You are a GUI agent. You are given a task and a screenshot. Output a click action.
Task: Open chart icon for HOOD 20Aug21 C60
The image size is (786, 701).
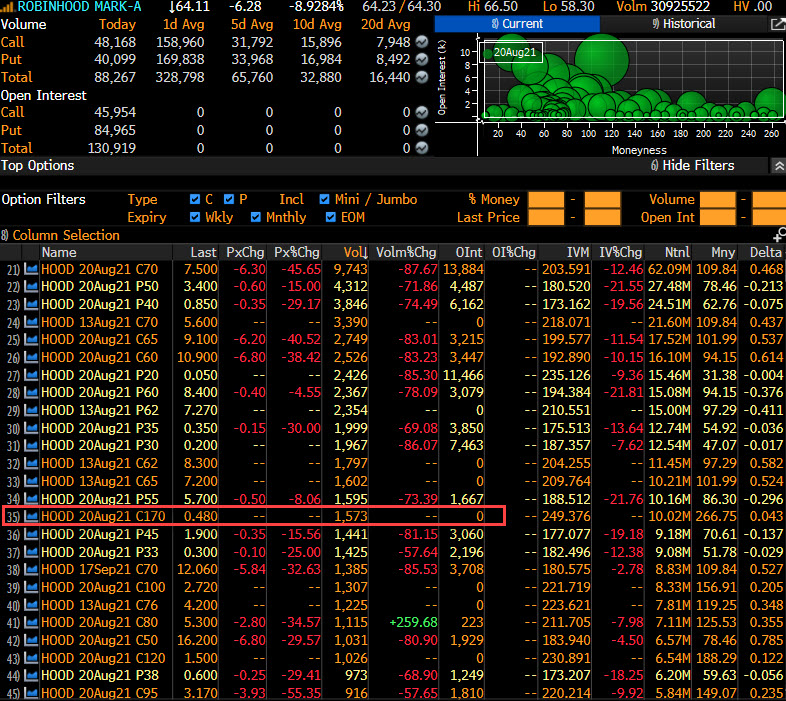tap(31, 358)
